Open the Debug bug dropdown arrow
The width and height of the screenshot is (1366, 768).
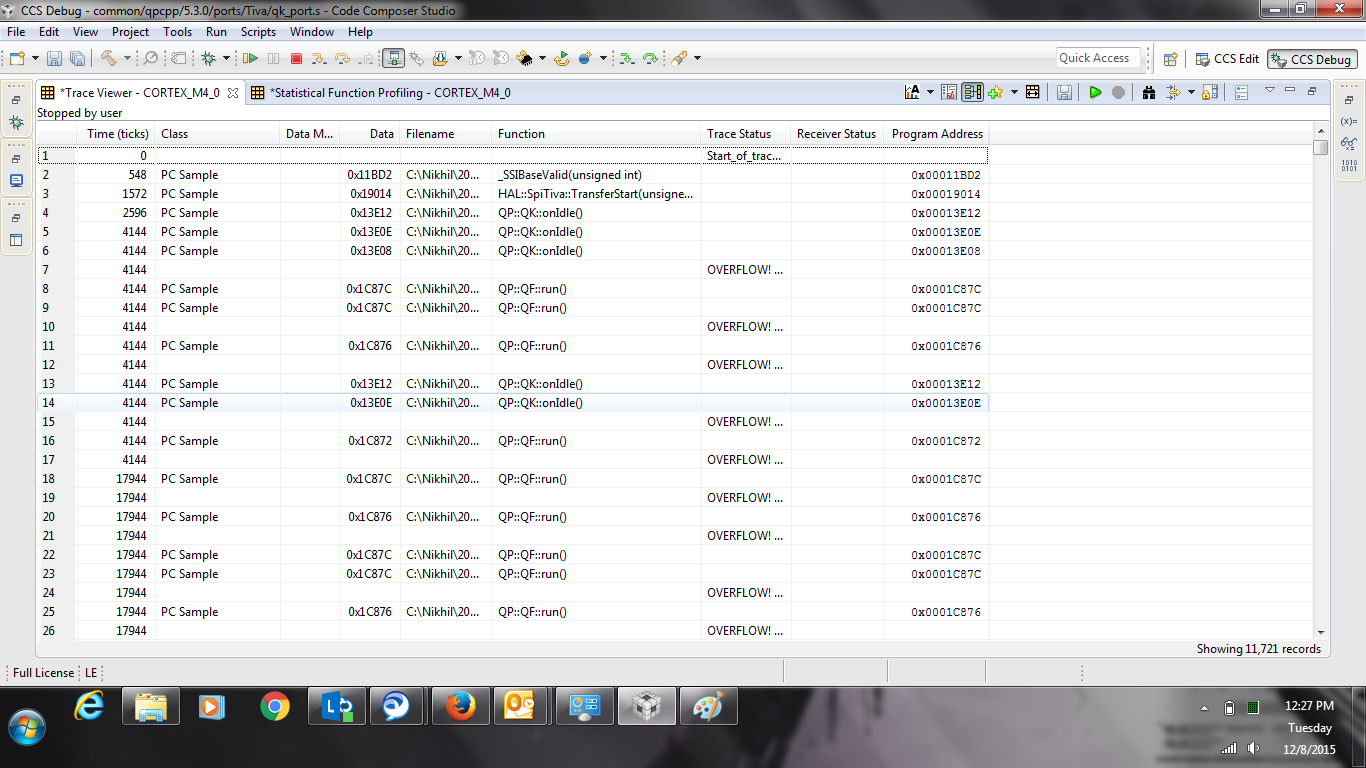226,59
